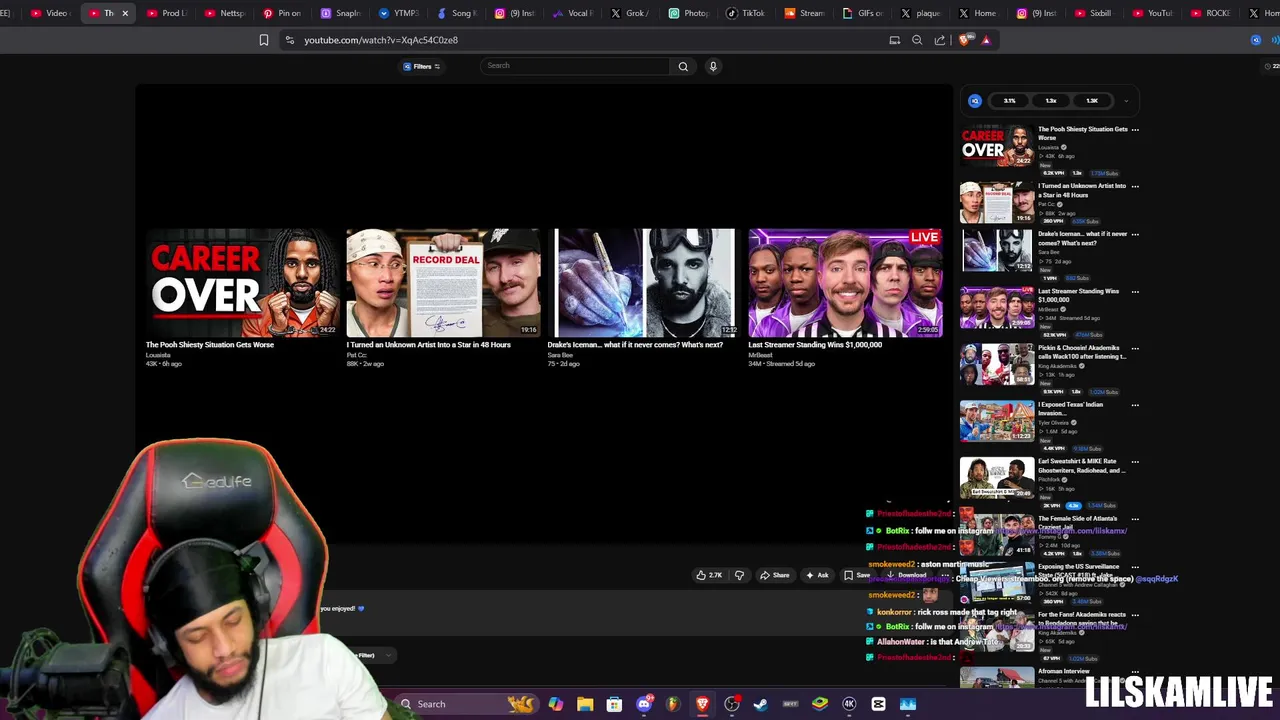Click sidebar title 'Last Streamer Standing Wins $1,000,000'

coord(1078,295)
